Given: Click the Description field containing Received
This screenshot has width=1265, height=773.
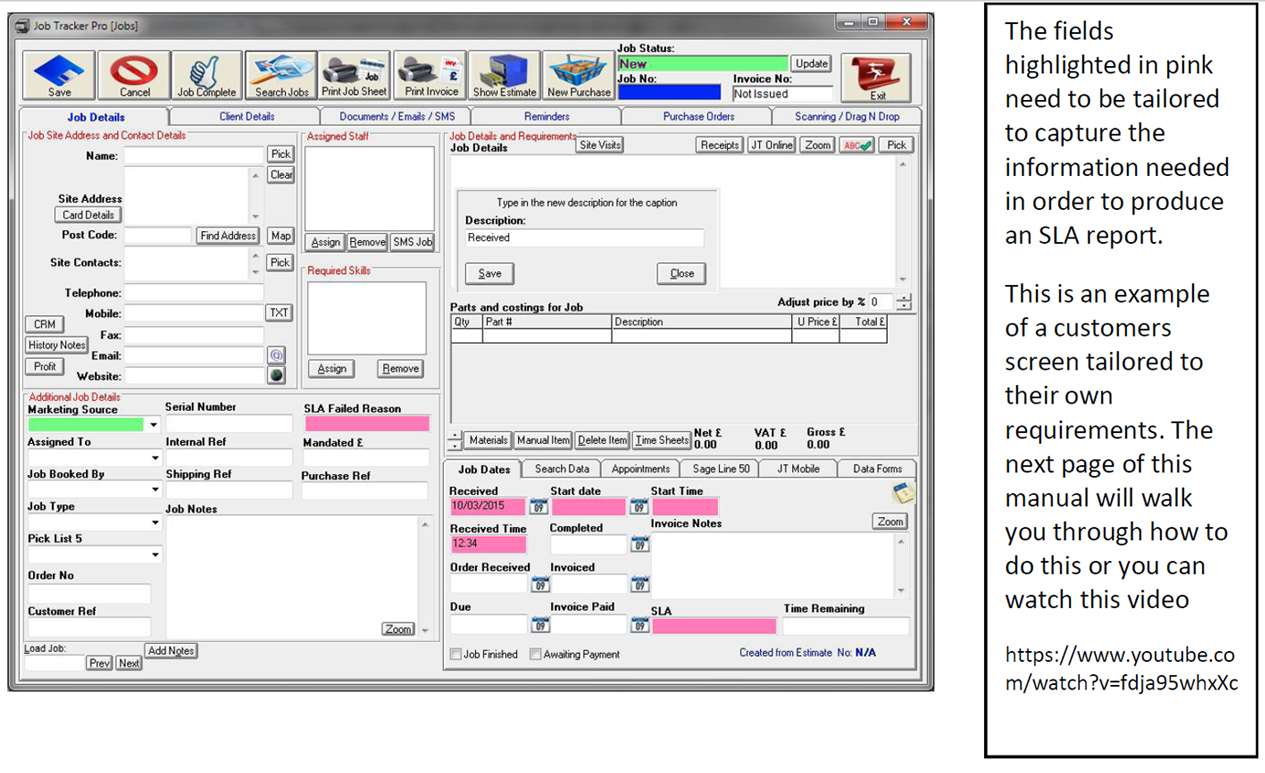Looking at the screenshot, I should pyautogui.click(x=584, y=238).
